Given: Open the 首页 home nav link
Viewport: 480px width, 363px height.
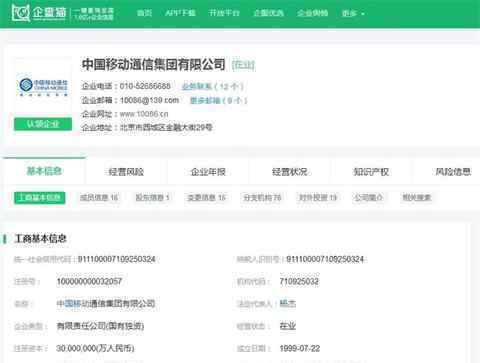Looking at the screenshot, I should coord(144,13).
